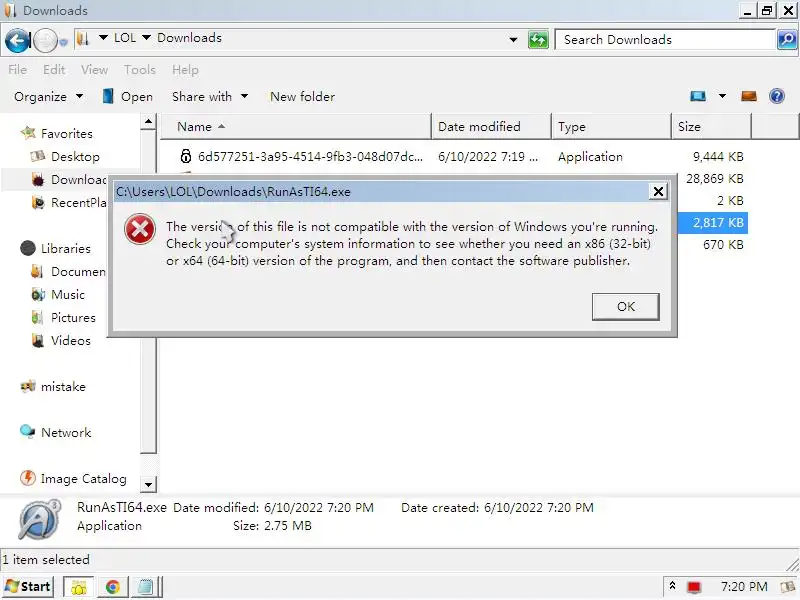Open the views options dropdown arrow
Image resolution: width=800 pixels, height=600 pixels.
[722, 96]
